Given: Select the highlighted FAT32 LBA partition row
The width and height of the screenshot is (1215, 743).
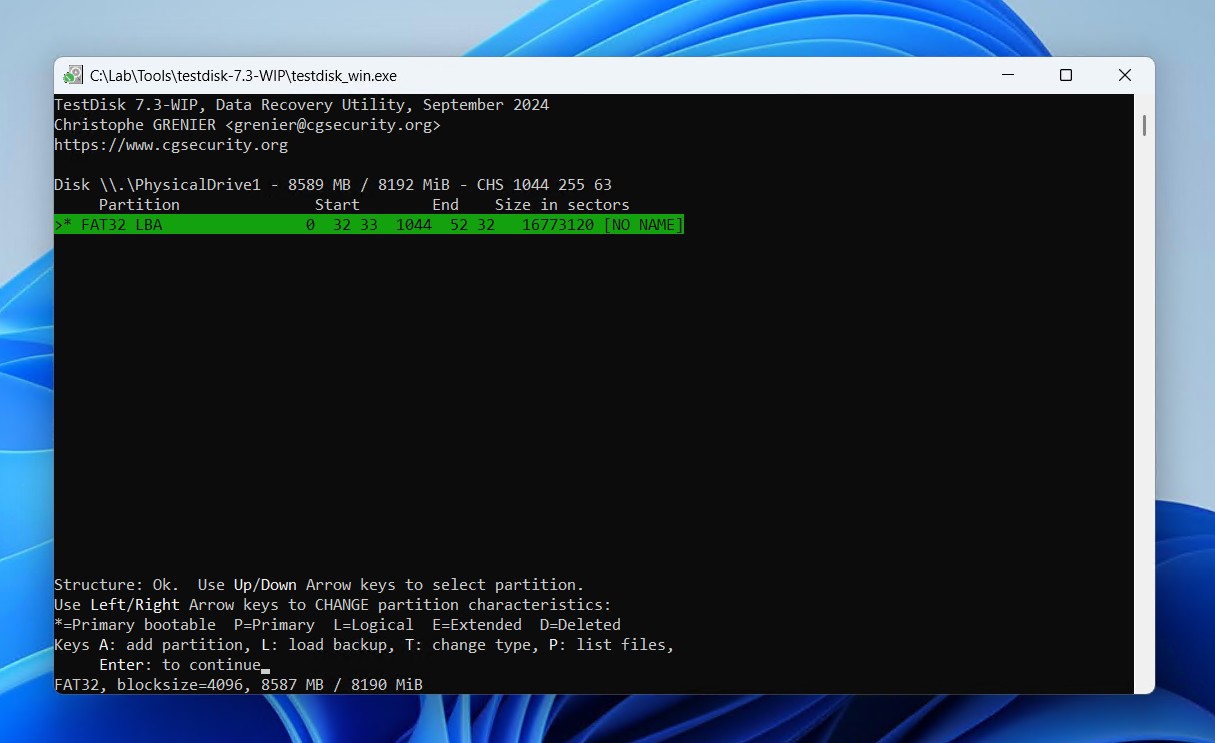Looking at the screenshot, I should (x=368, y=225).
